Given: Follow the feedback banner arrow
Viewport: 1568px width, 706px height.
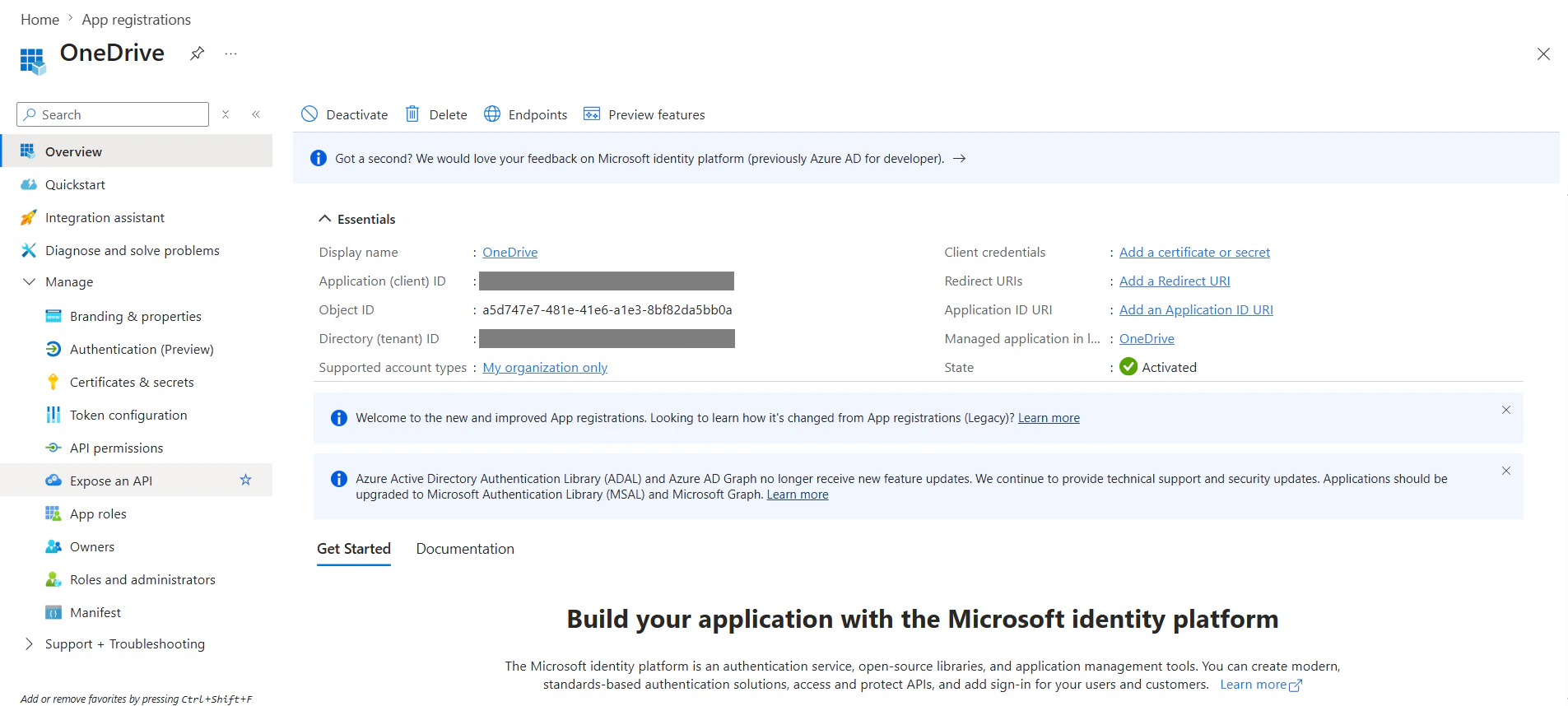Looking at the screenshot, I should click(959, 159).
